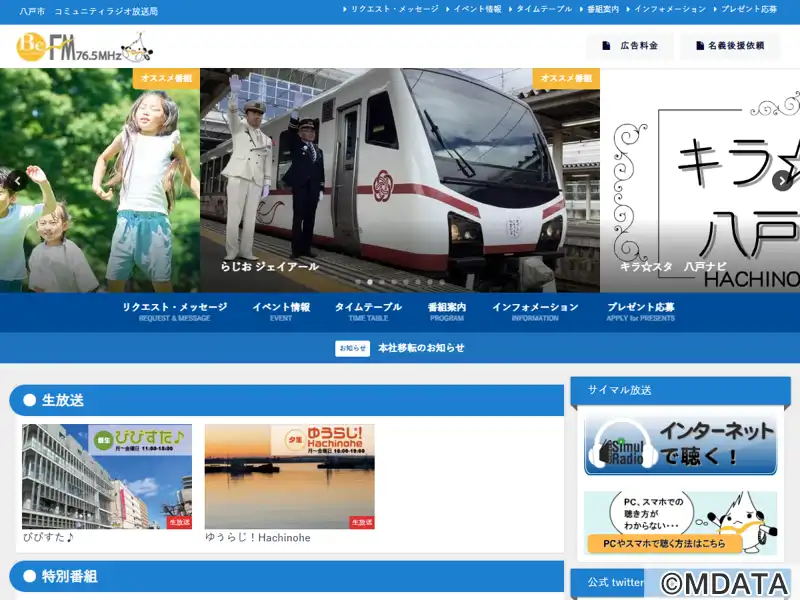Click ゆうらじ！Hachinohe title text link

(257, 538)
